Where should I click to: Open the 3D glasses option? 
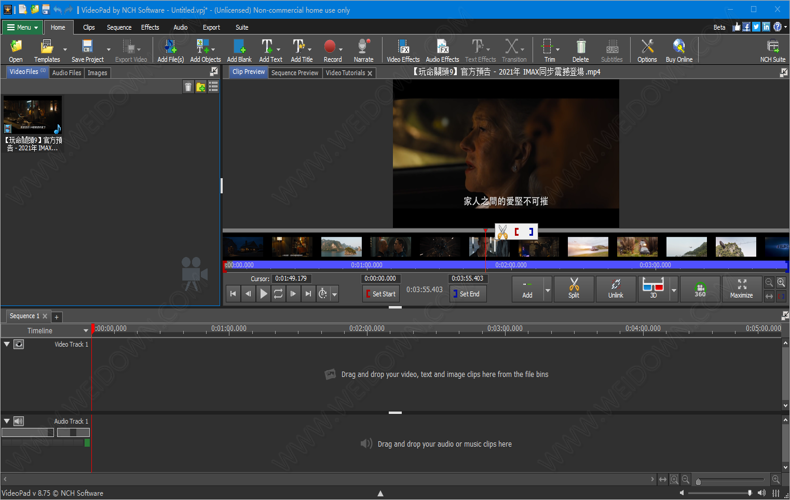(x=653, y=289)
